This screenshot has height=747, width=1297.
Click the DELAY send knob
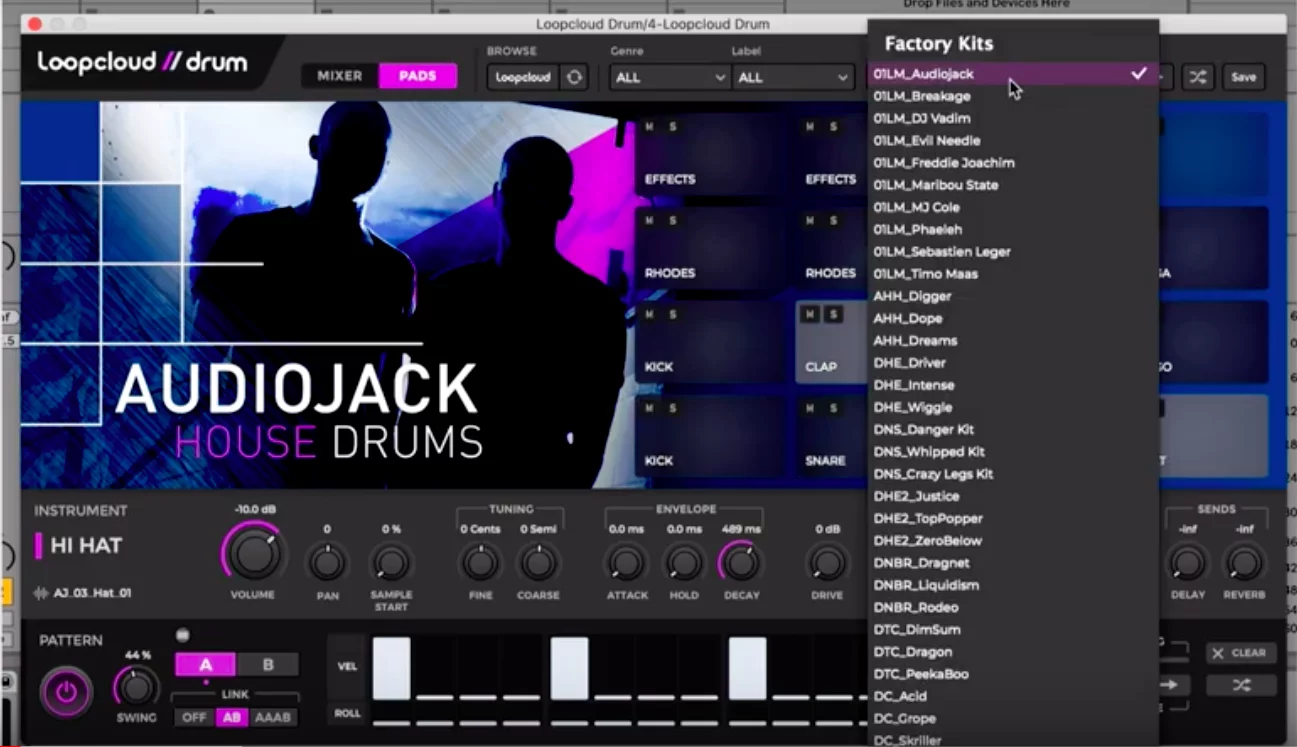(1187, 563)
